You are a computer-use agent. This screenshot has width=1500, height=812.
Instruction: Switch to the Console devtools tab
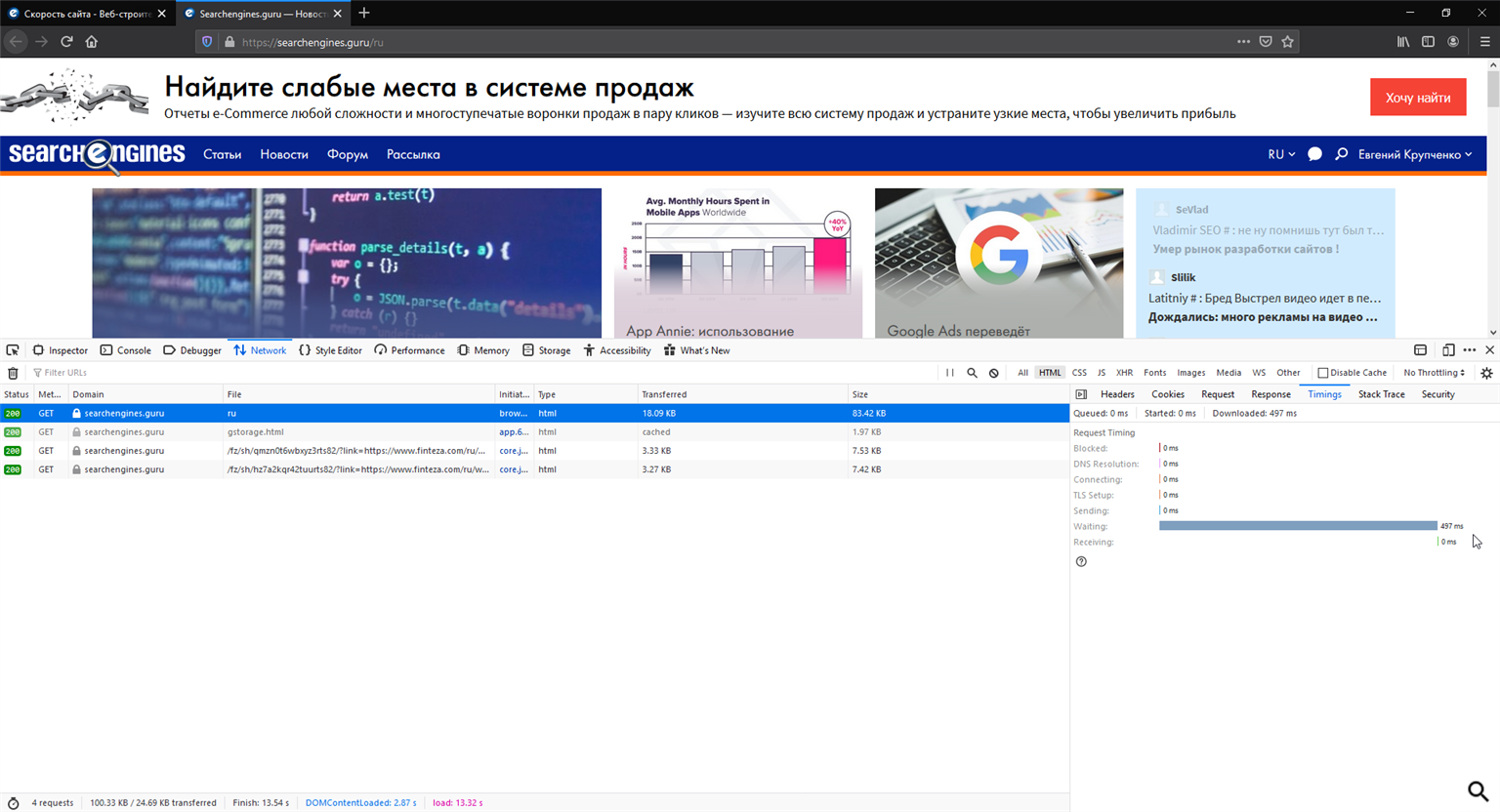pyautogui.click(x=126, y=350)
